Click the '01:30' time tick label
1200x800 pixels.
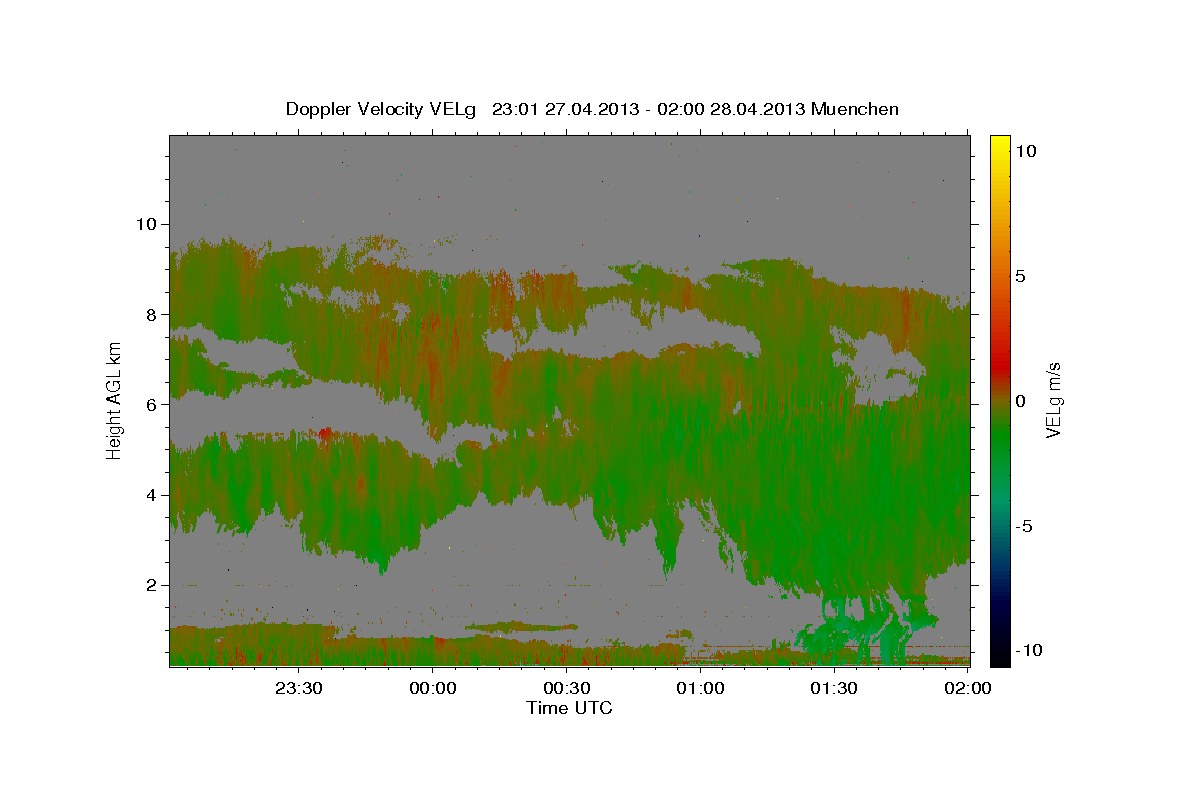(x=834, y=688)
